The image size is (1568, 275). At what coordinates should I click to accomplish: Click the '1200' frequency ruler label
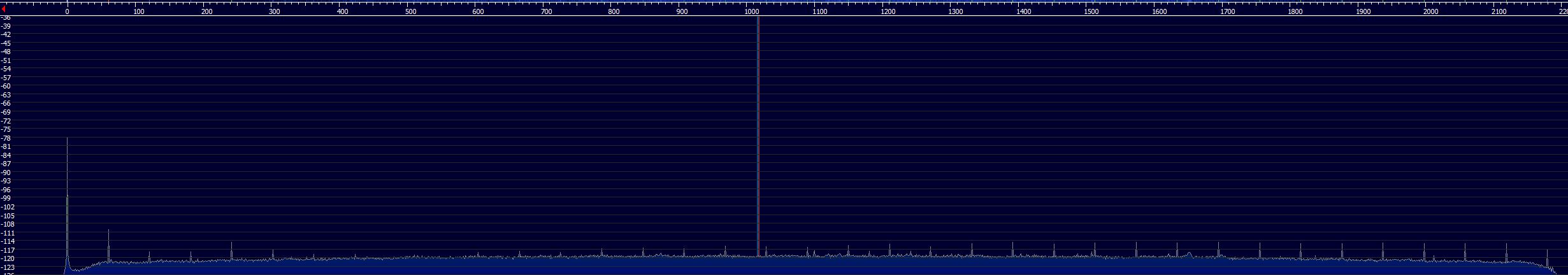(x=888, y=12)
